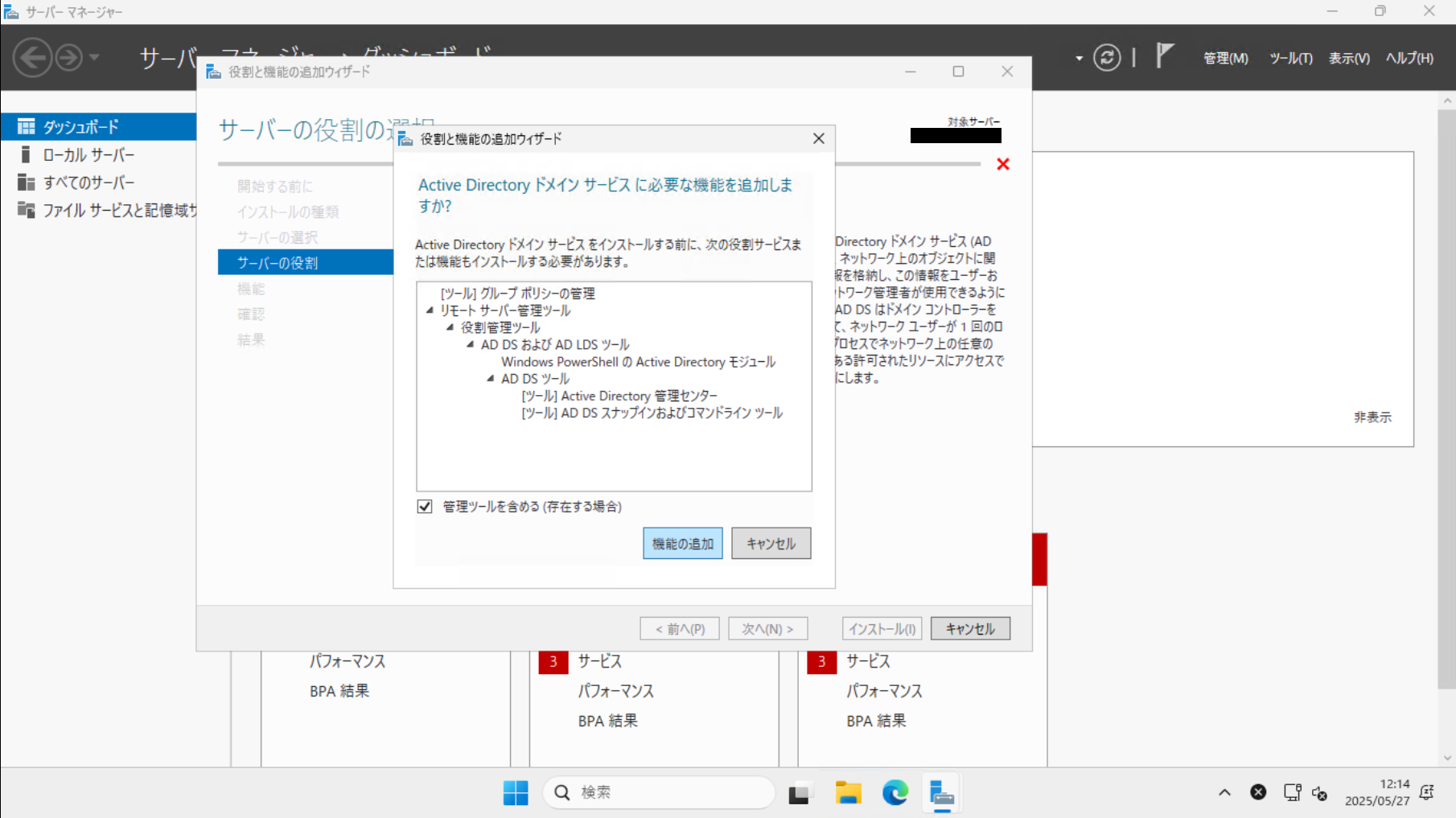Click the < 前へ(P) button
Image resolution: width=1456 pixels, height=818 pixels.
pyautogui.click(x=680, y=628)
